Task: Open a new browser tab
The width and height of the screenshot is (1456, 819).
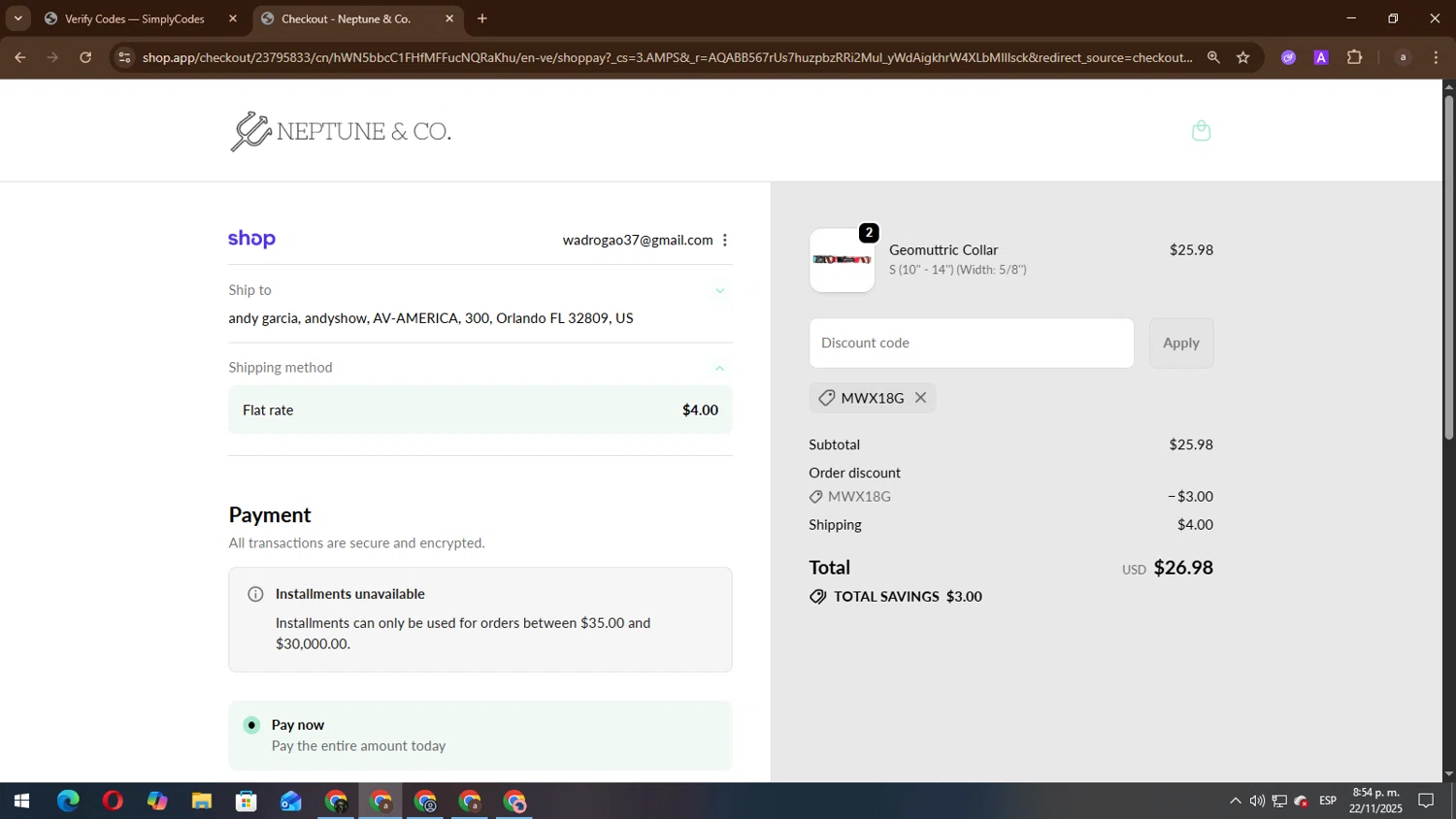Action: (482, 18)
